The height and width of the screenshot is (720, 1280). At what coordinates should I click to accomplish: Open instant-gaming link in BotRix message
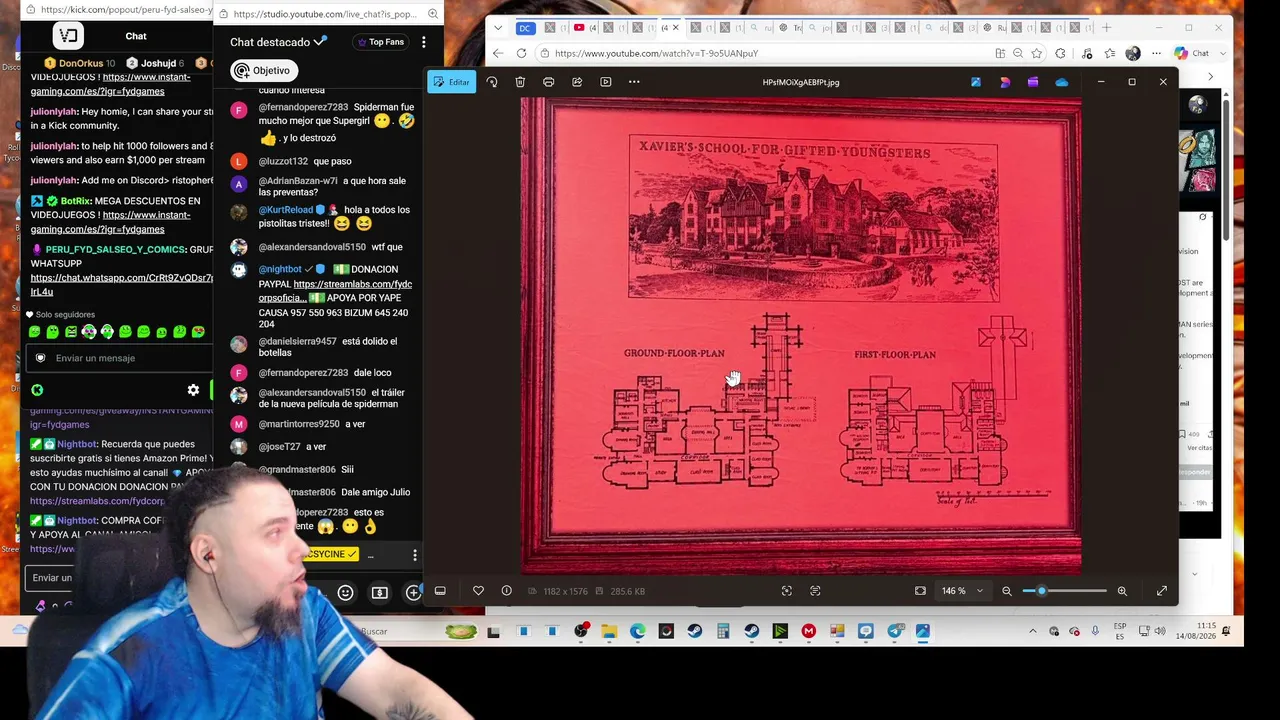(x=110, y=222)
